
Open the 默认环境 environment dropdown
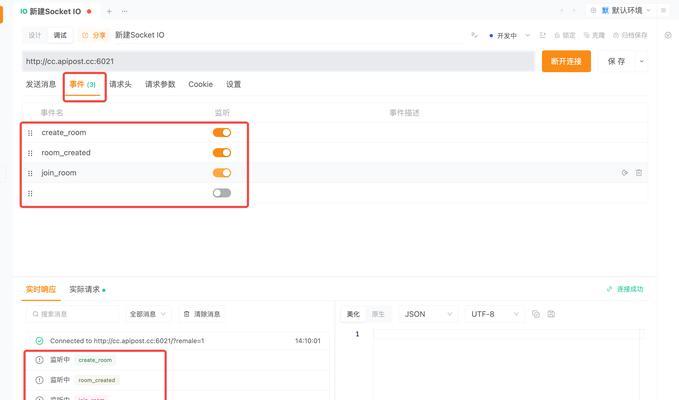[626, 10]
